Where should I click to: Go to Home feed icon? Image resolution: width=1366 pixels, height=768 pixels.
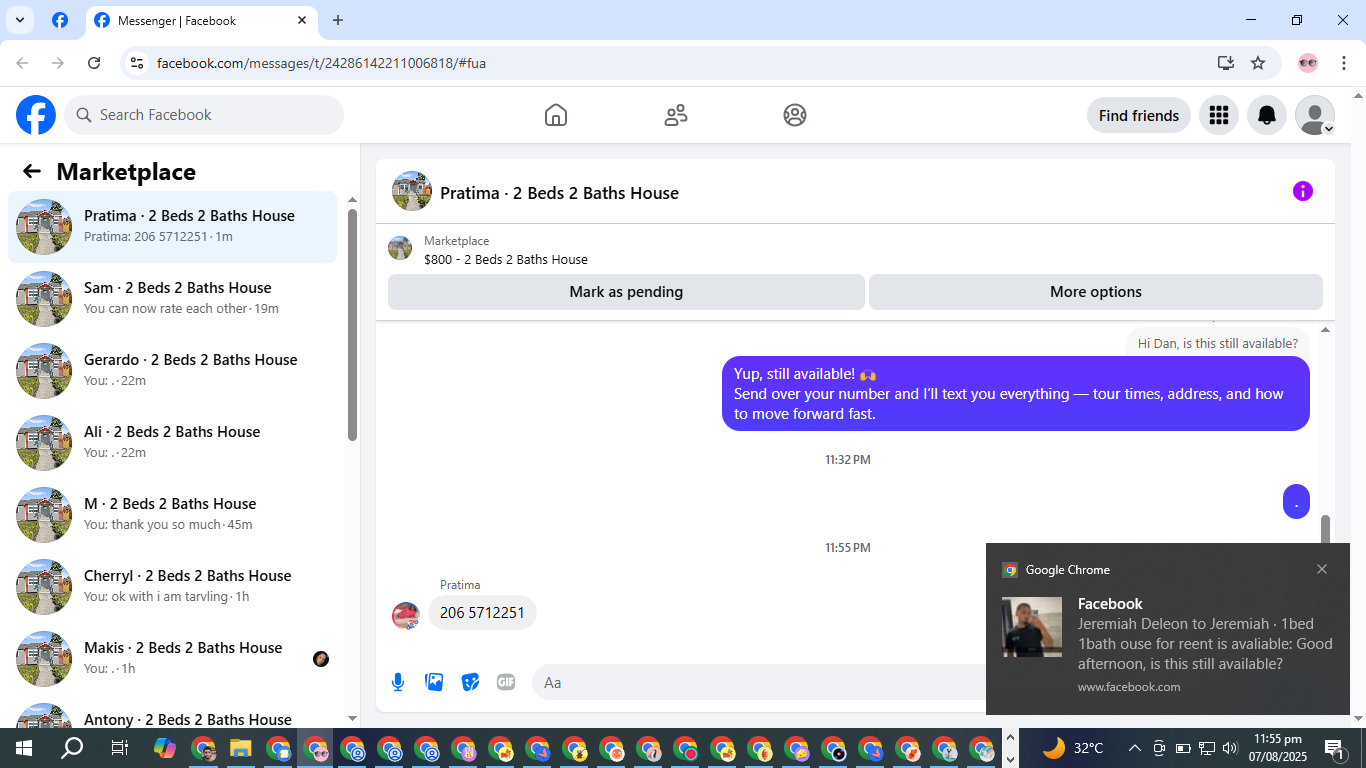tap(556, 115)
